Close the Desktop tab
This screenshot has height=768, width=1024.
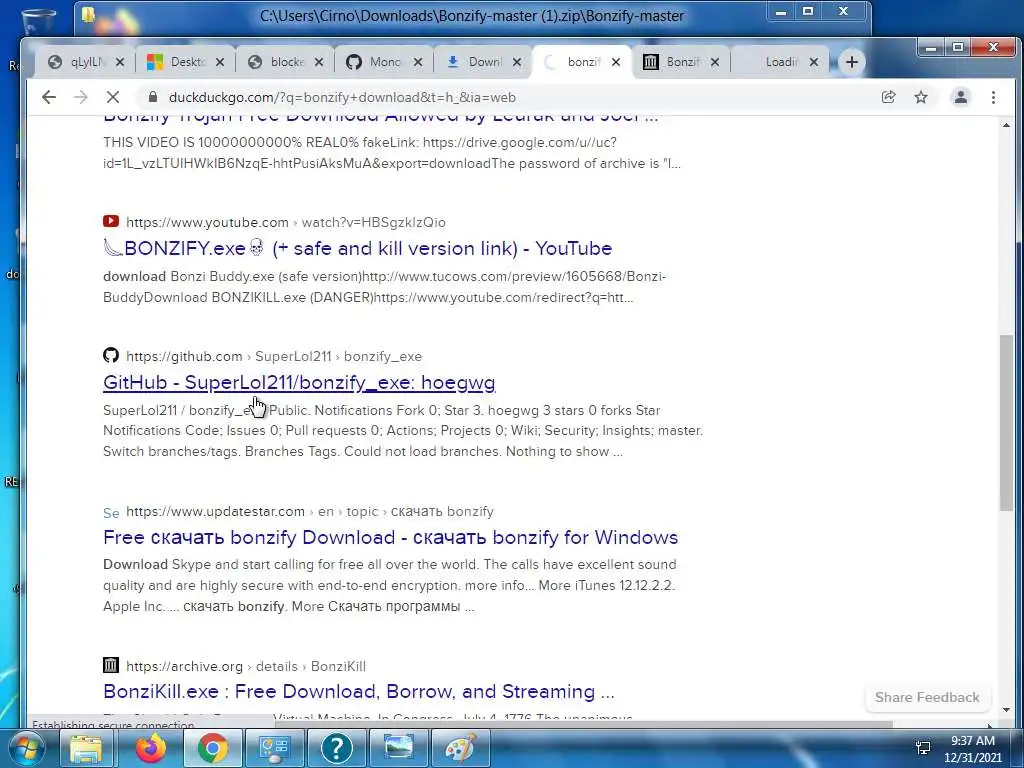pos(220,62)
